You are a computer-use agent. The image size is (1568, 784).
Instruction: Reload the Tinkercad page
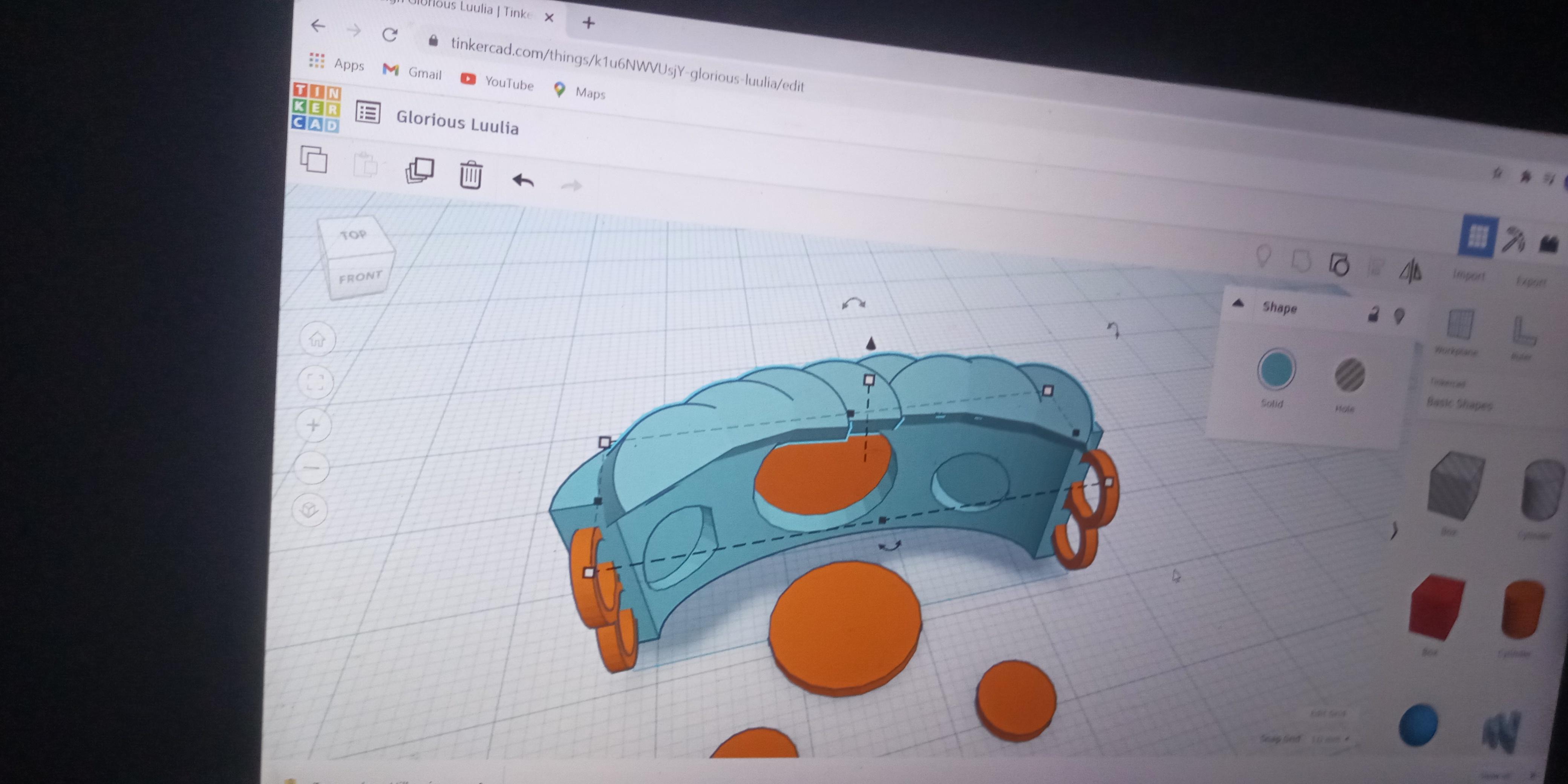(x=390, y=34)
